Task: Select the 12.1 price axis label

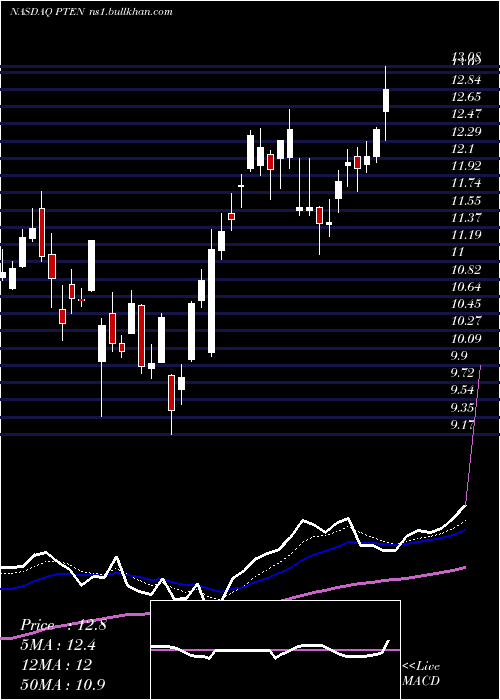Action: pos(462,149)
